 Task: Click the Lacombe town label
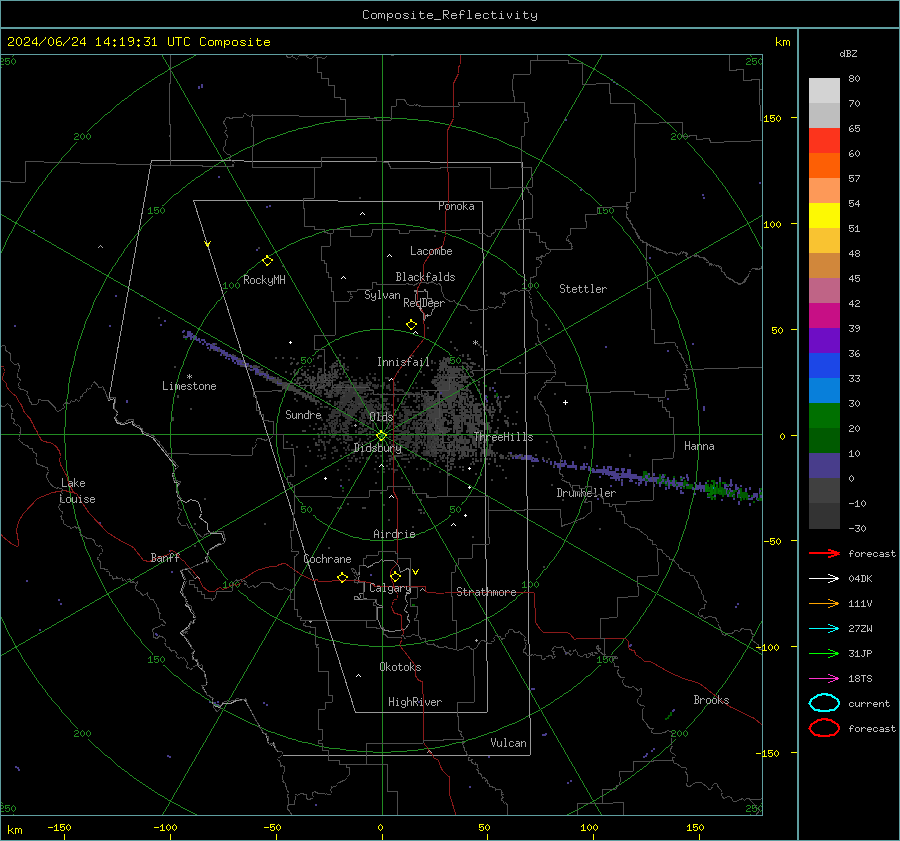pos(431,251)
